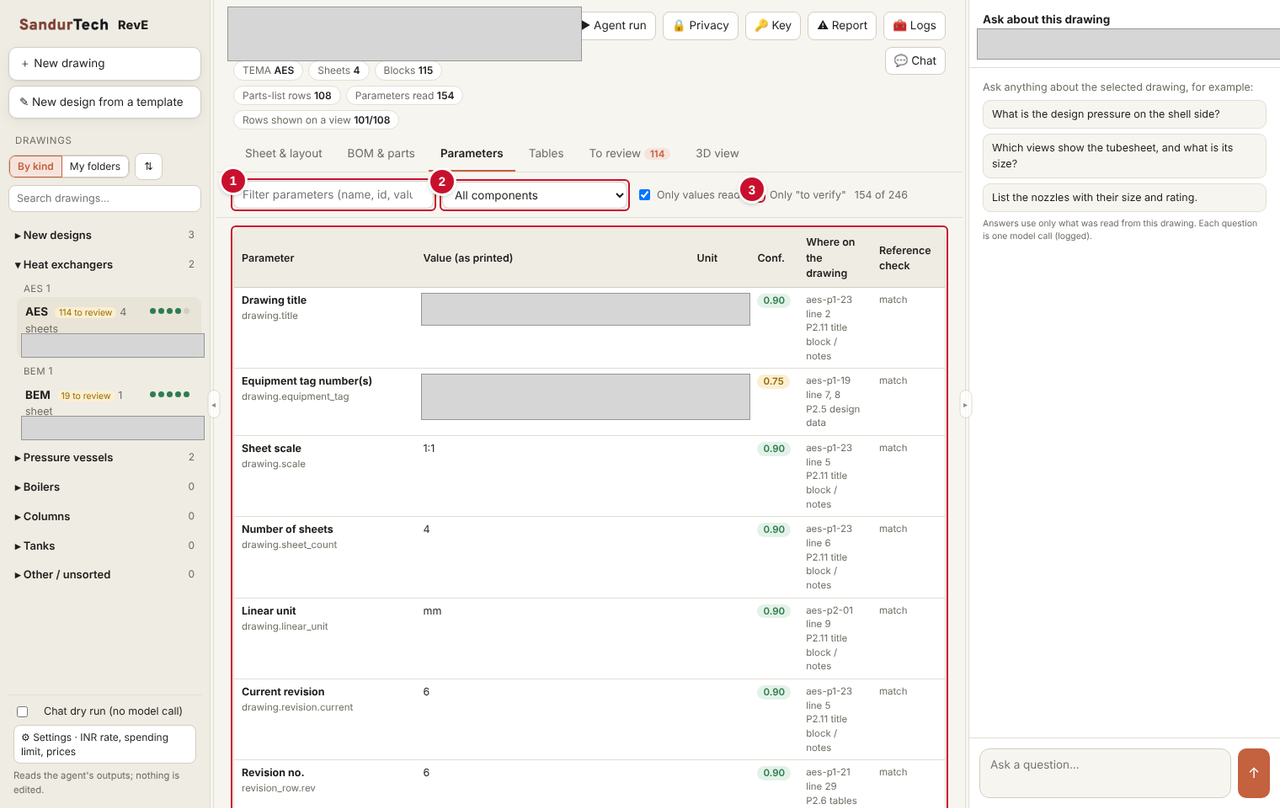Uncheck Only values read checkbox
This screenshot has height=808, width=1280.
pyautogui.click(x=645, y=195)
